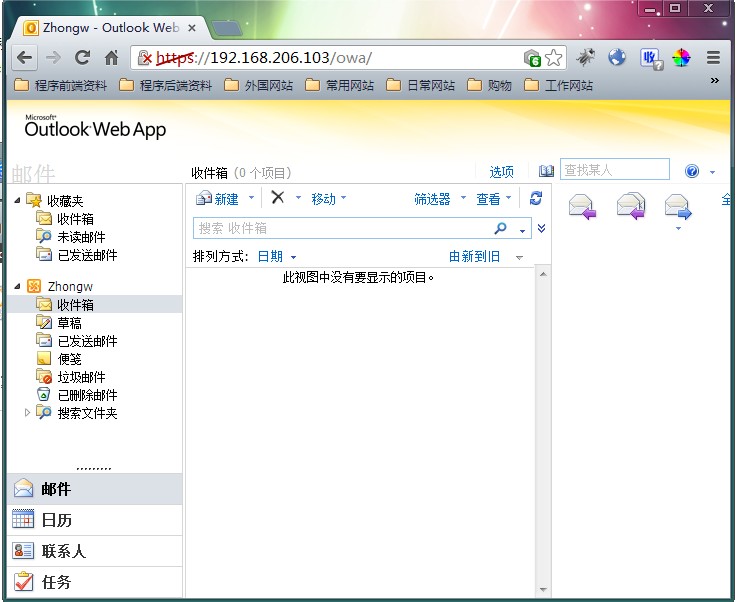Click the 选项 options link

pyautogui.click(x=502, y=172)
